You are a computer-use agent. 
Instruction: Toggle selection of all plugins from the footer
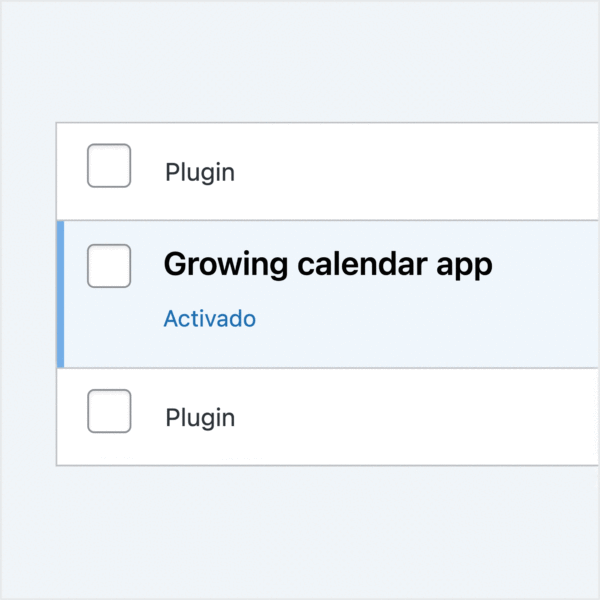coord(109,411)
